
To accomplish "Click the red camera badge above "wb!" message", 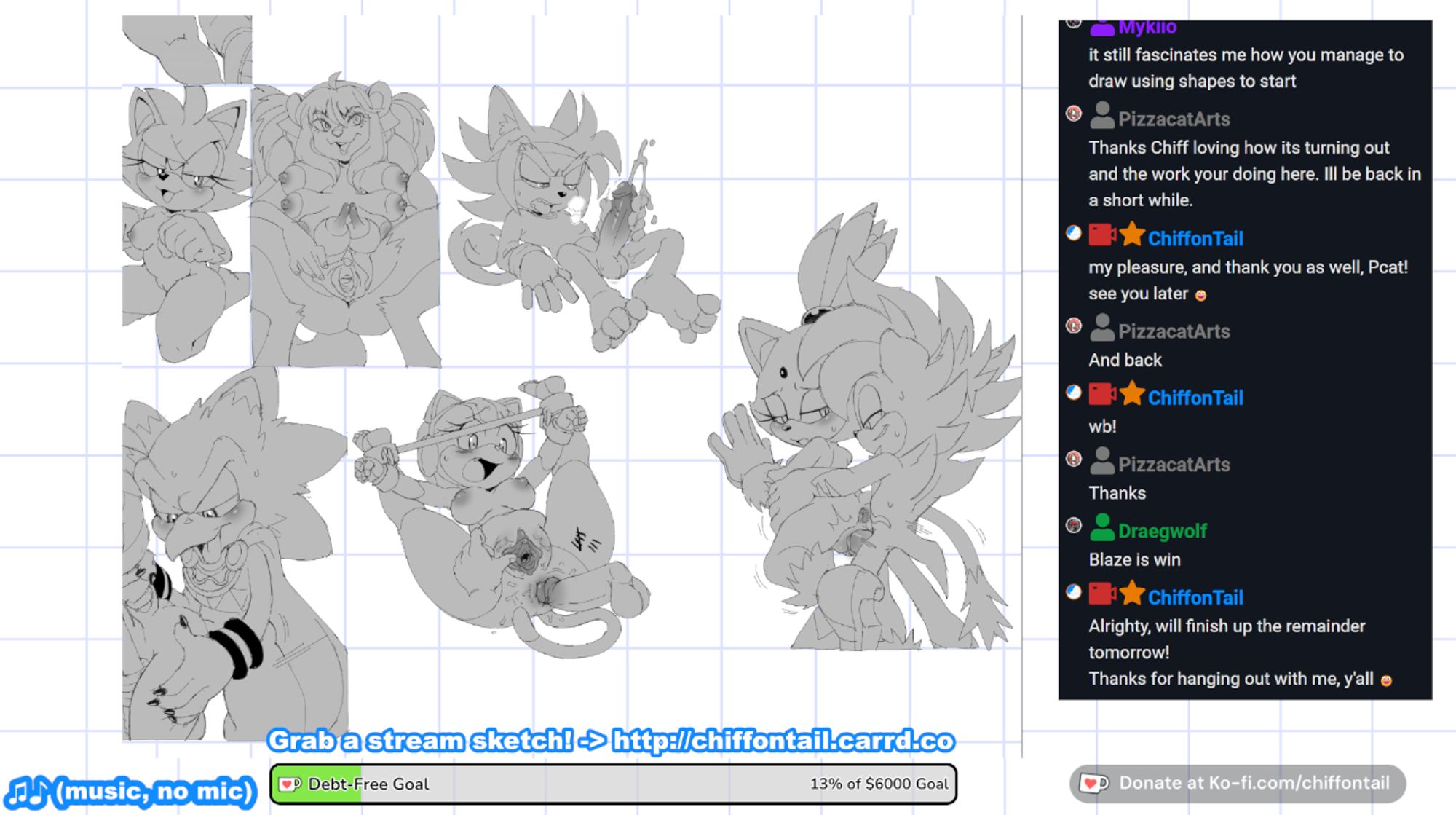I will pos(1102,395).
